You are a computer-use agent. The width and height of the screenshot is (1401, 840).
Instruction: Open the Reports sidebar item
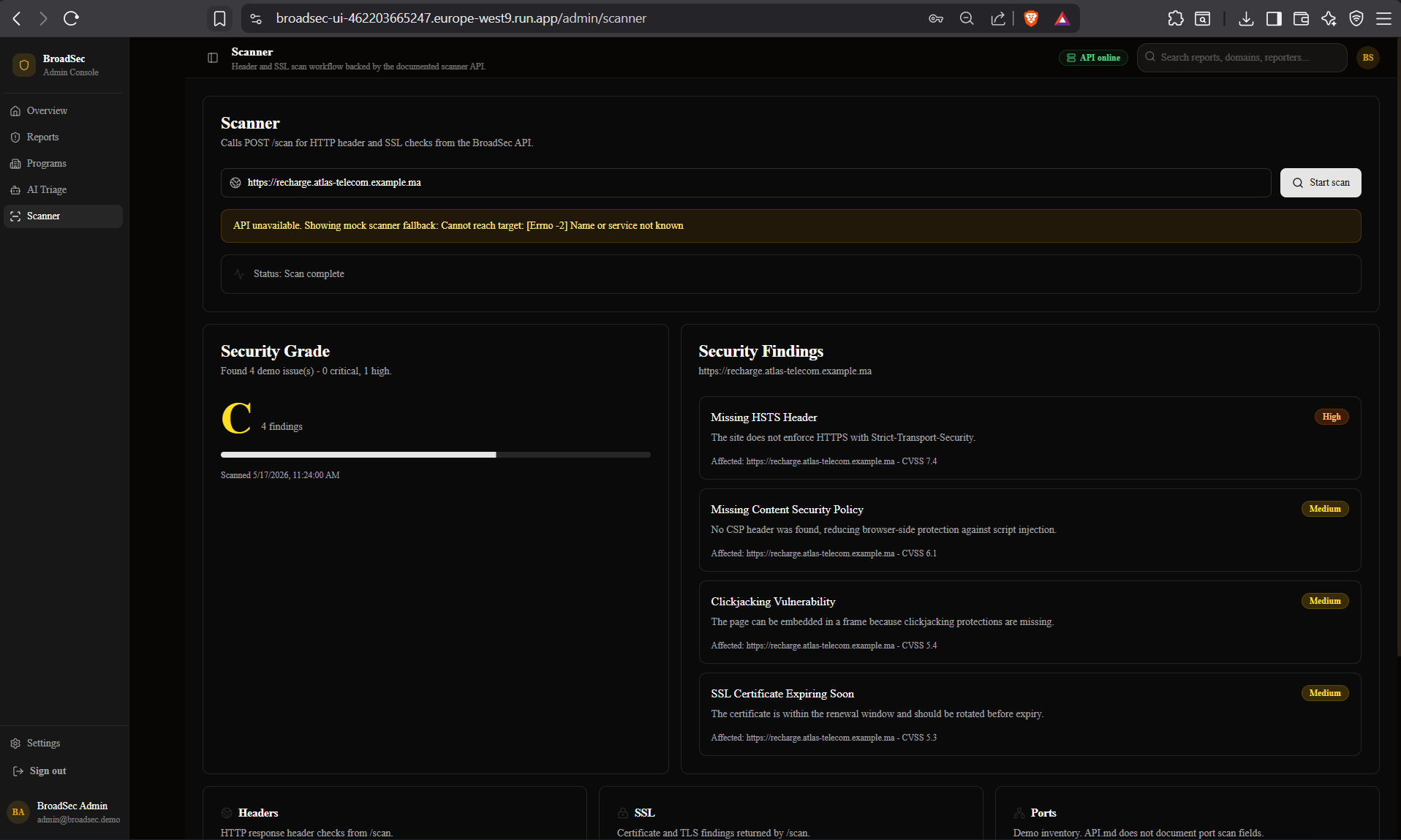click(x=64, y=137)
